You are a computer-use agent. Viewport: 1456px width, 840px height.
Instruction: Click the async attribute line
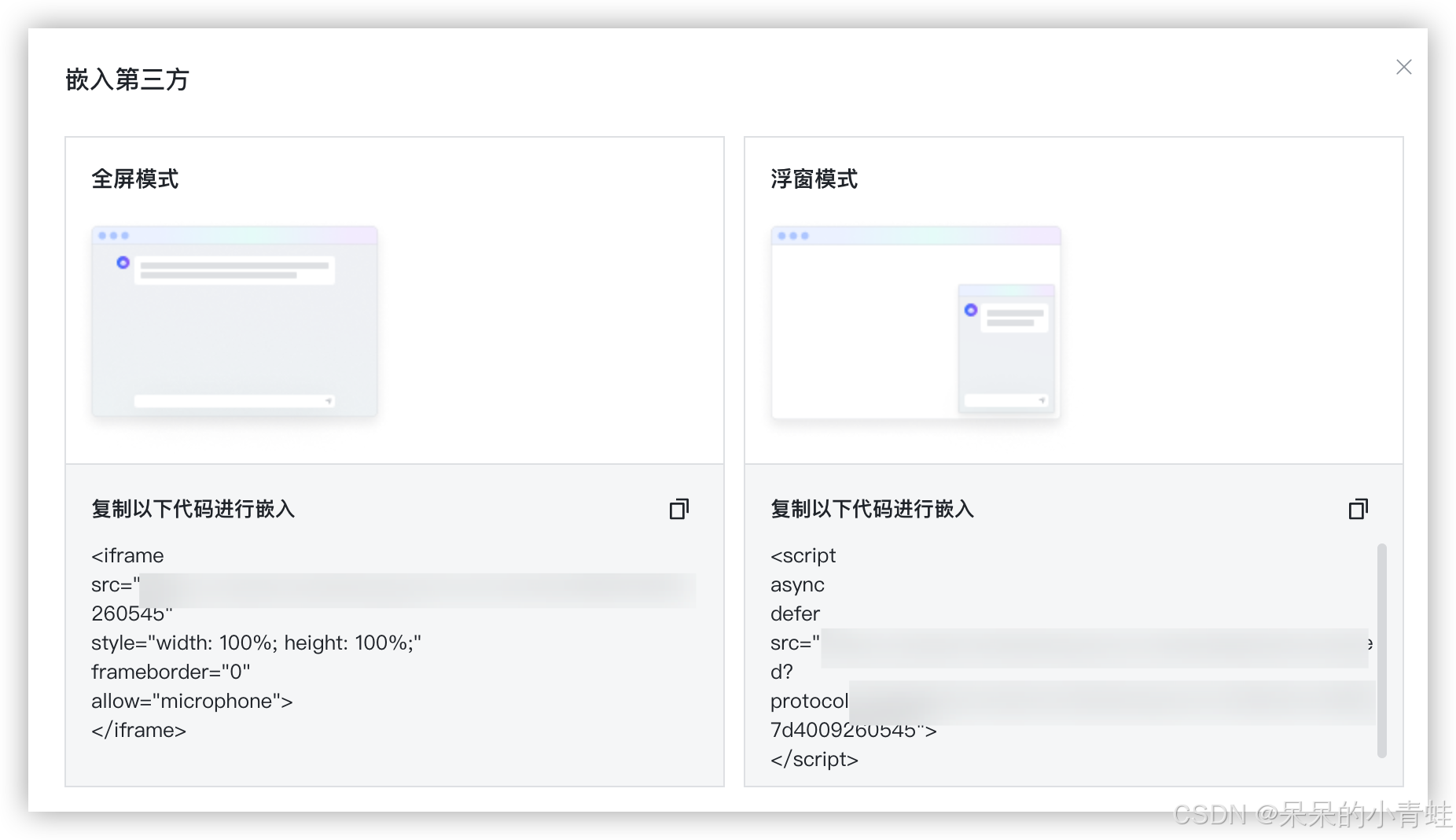[797, 584]
